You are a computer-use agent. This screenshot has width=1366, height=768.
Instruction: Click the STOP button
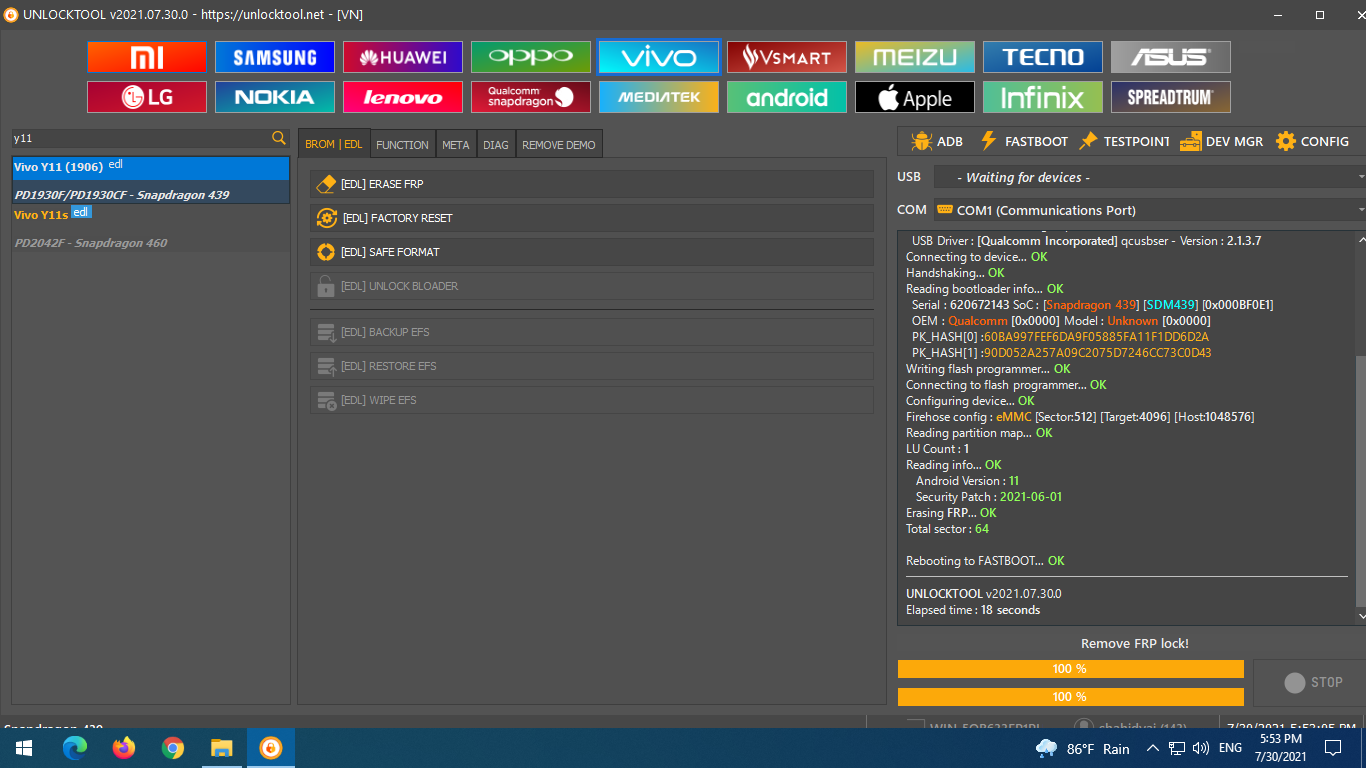[1312, 682]
